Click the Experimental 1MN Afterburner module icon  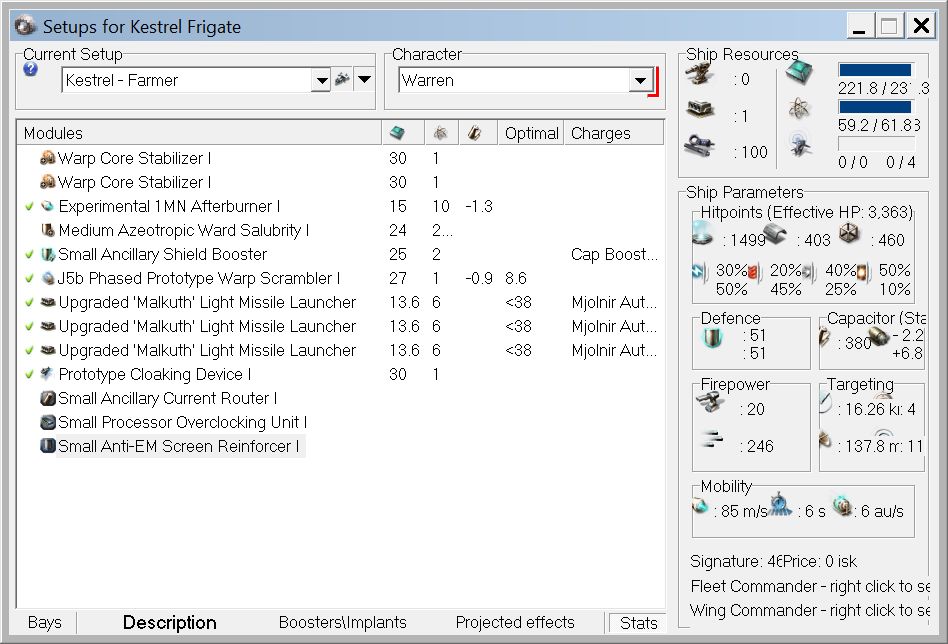pos(47,206)
